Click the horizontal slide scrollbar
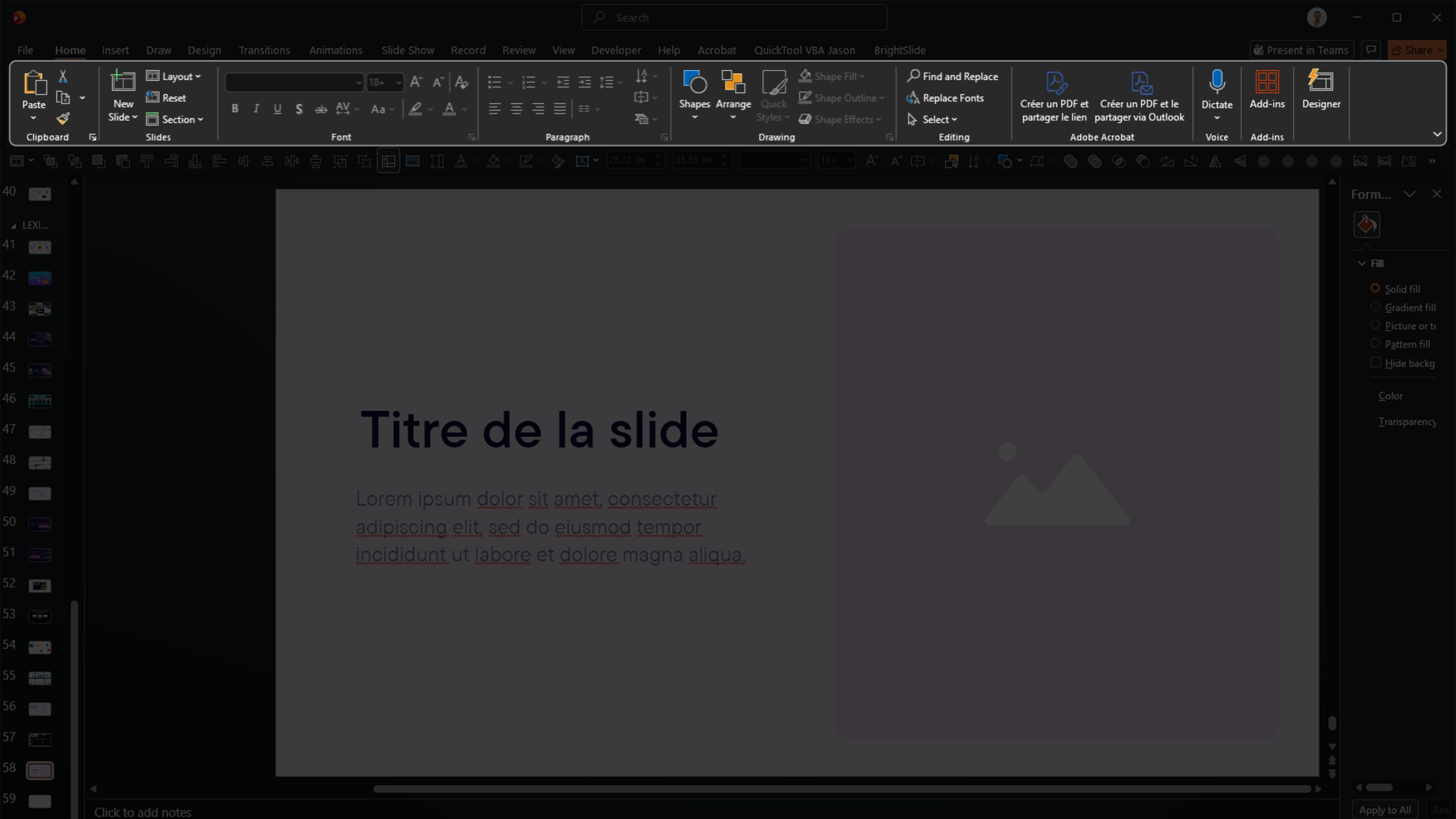 (x=842, y=789)
